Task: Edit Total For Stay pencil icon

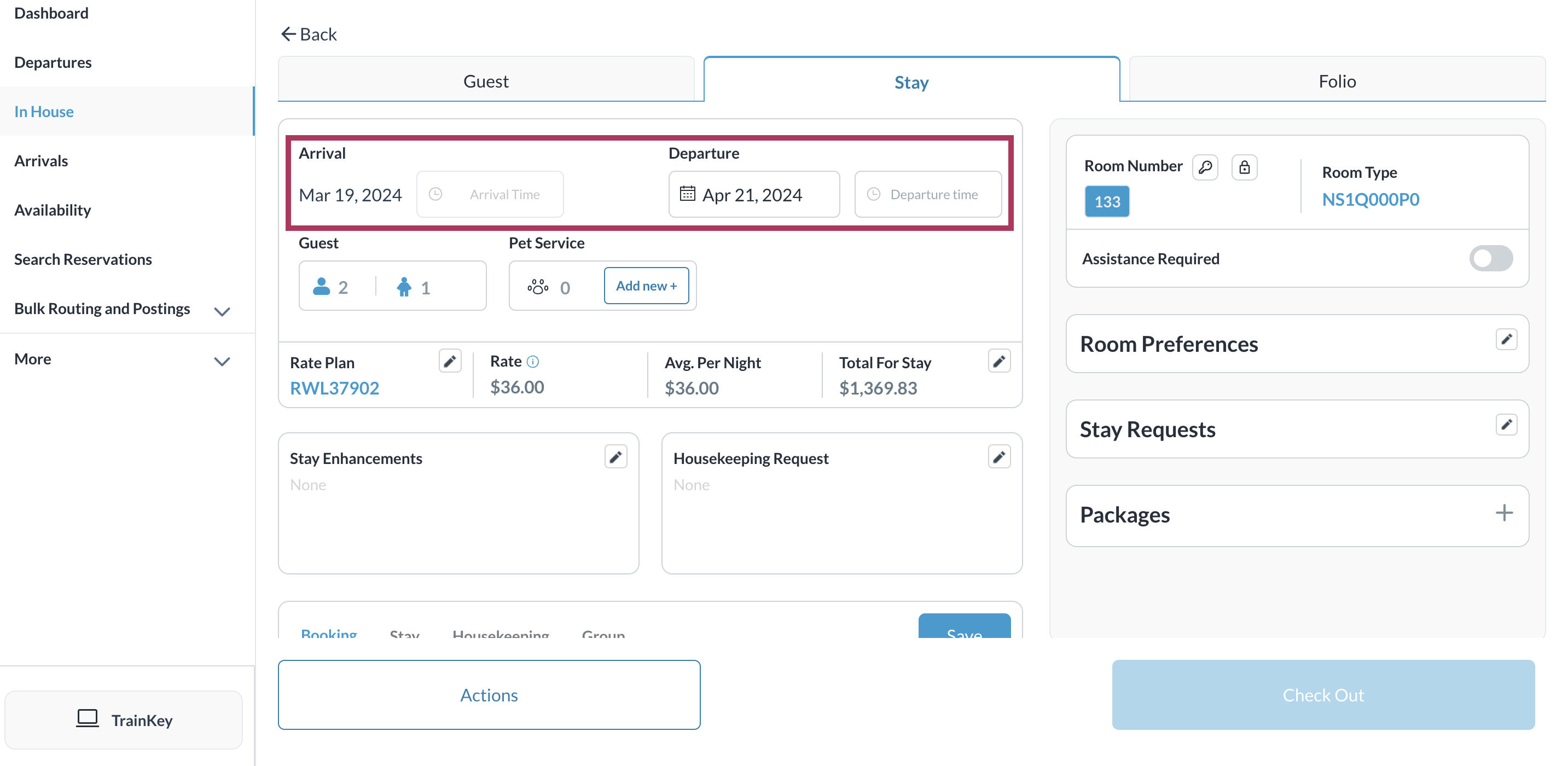Action: [999, 361]
